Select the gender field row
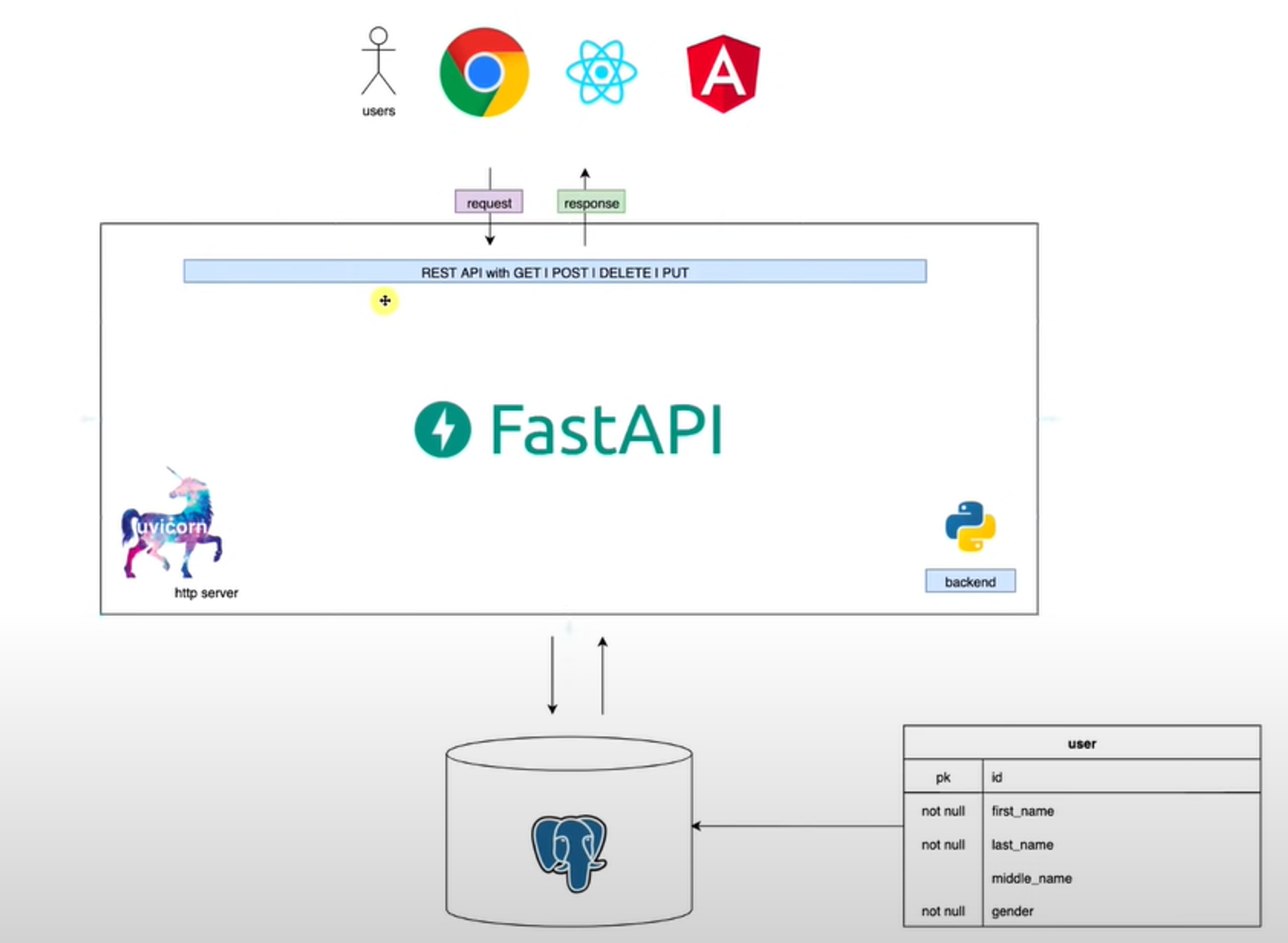1288x943 pixels. 1012,911
